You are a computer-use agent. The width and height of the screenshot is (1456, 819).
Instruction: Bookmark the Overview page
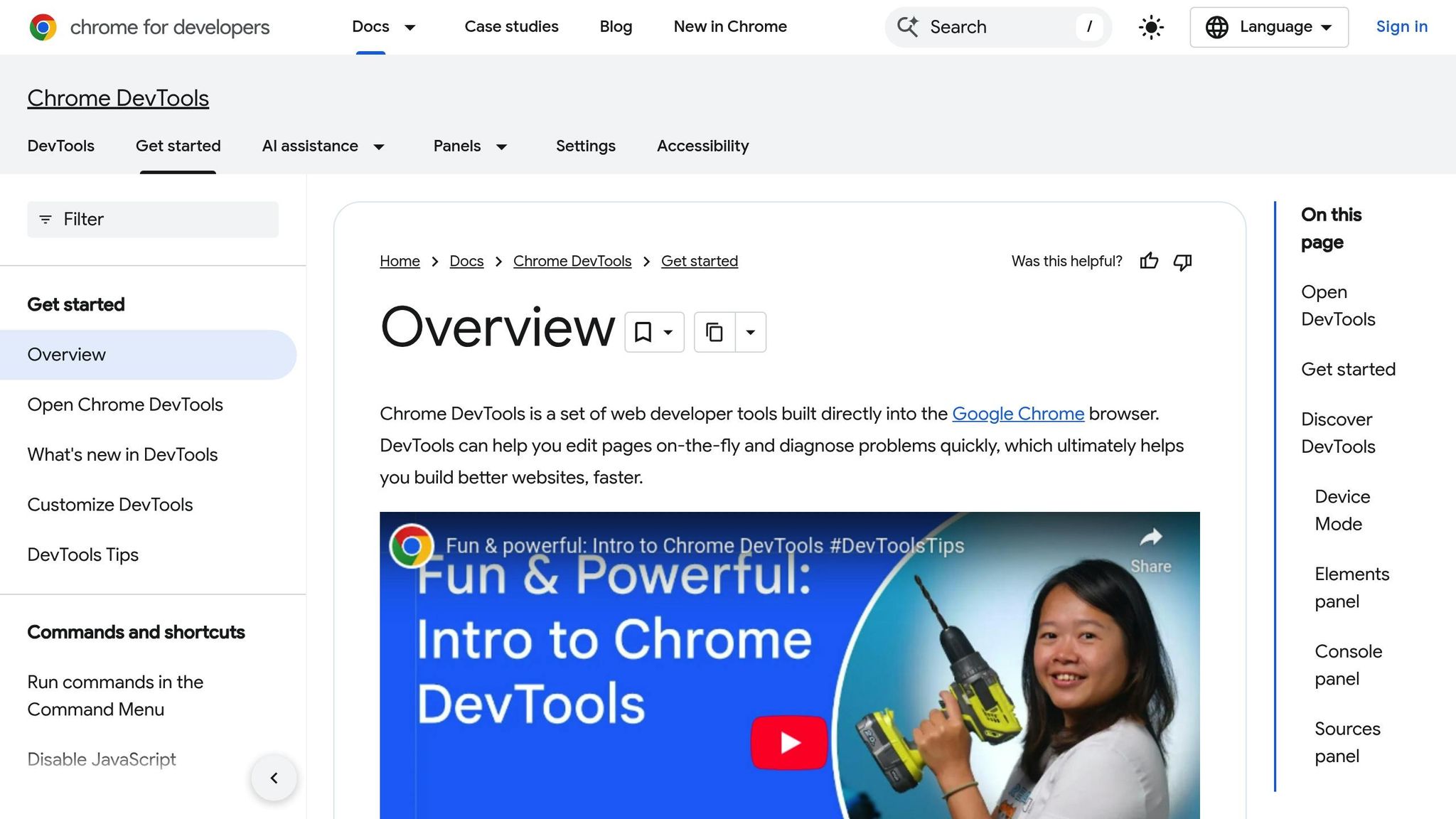point(643,331)
